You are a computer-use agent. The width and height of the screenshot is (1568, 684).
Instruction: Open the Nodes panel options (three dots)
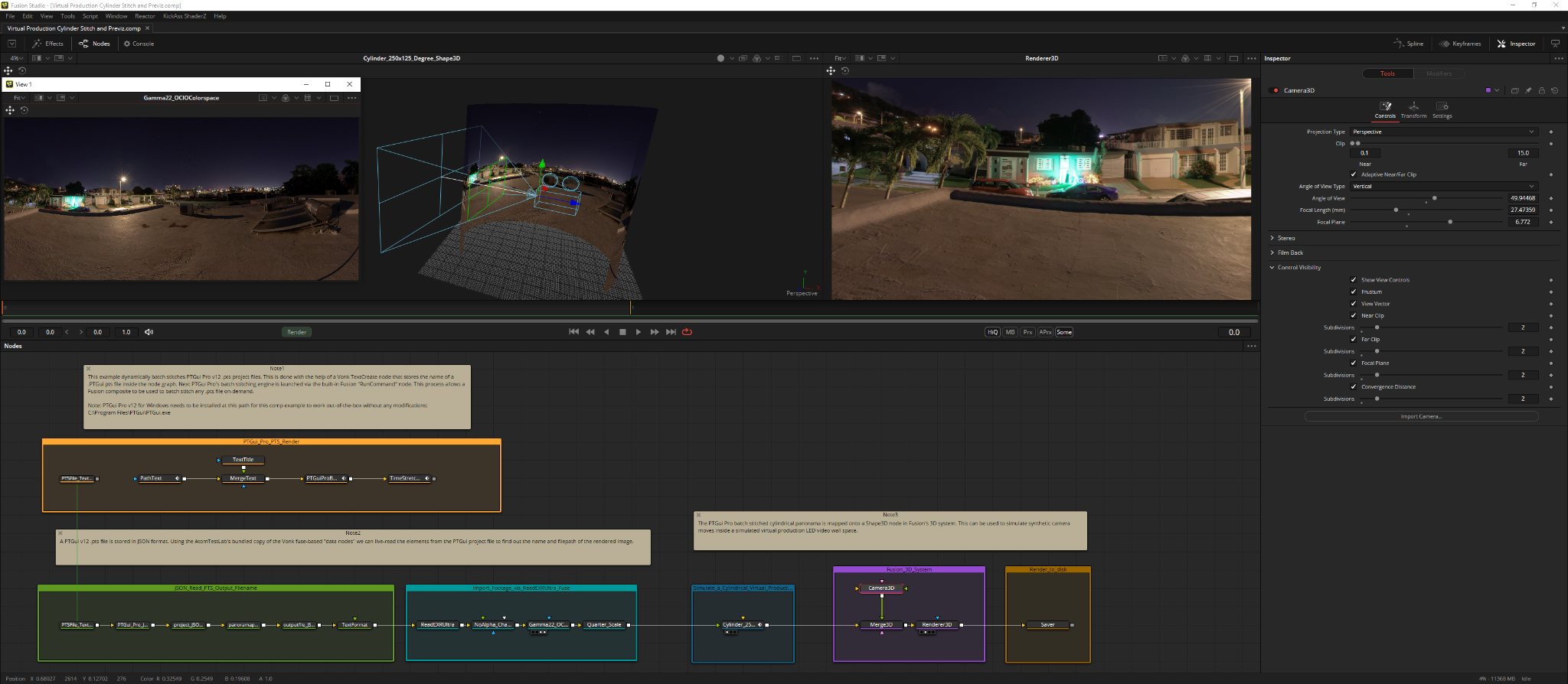[x=1252, y=346]
